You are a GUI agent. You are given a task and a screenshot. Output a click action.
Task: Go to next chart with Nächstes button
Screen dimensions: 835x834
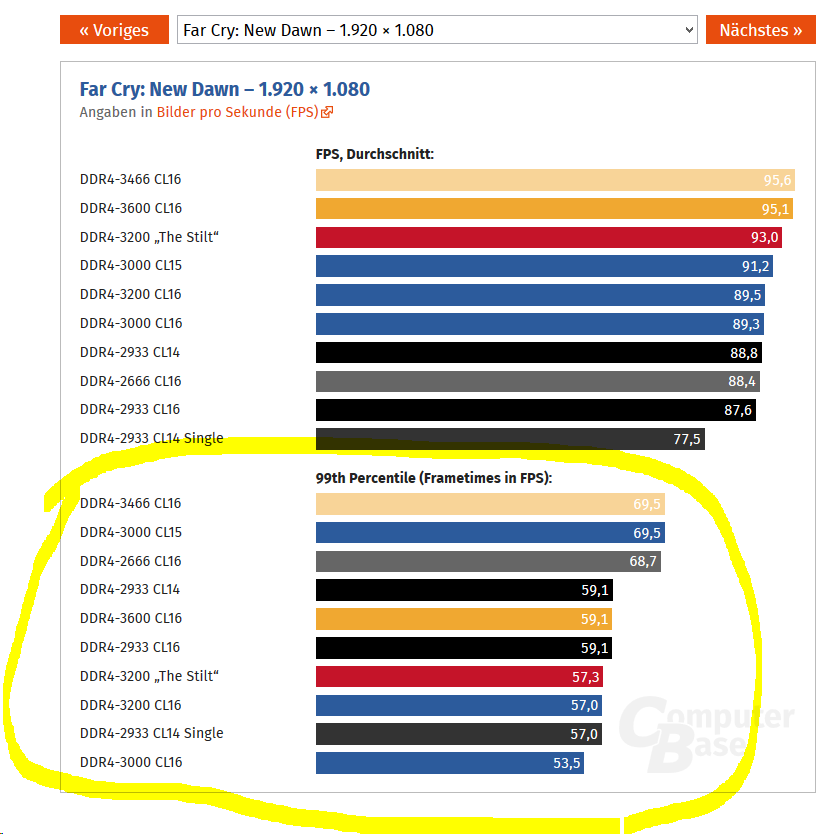[760, 30]
